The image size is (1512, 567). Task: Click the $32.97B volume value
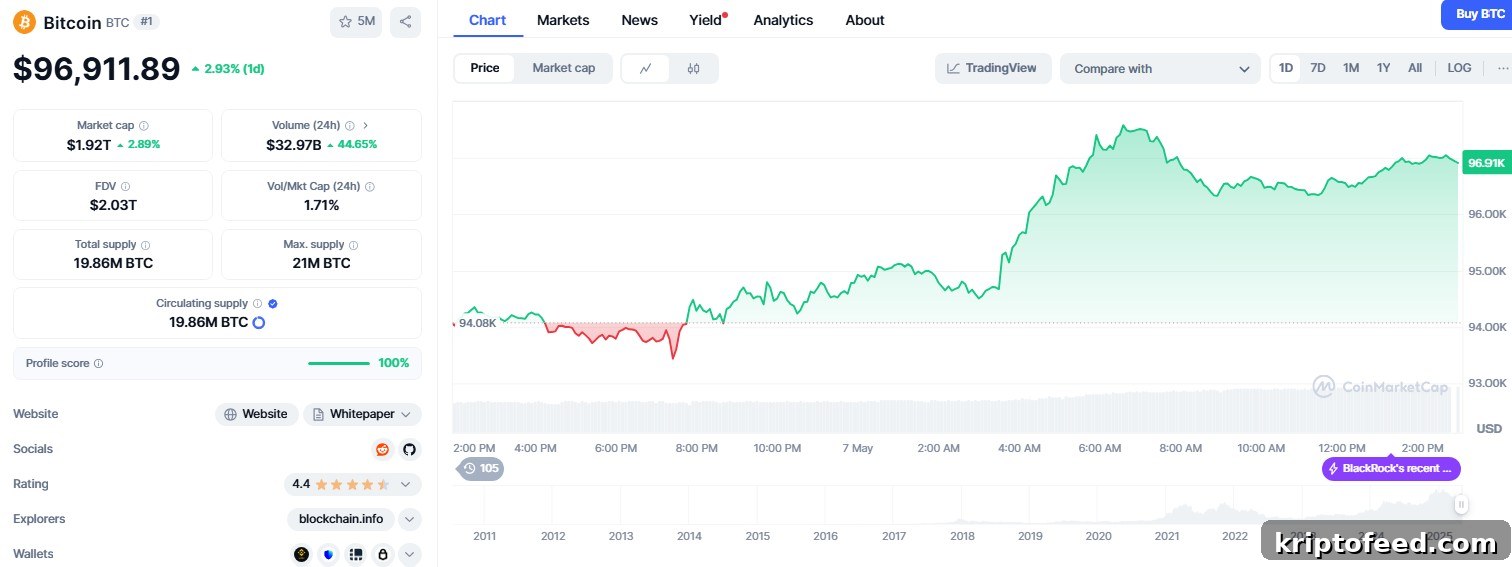point(294,144)
